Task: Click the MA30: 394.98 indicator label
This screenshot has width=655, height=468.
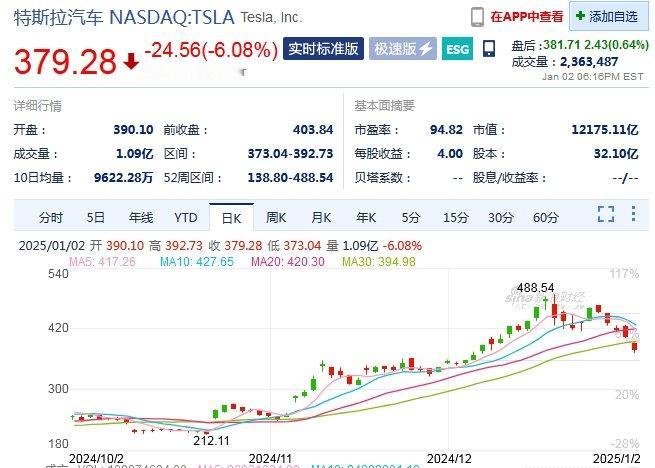Action: (379, 262)
